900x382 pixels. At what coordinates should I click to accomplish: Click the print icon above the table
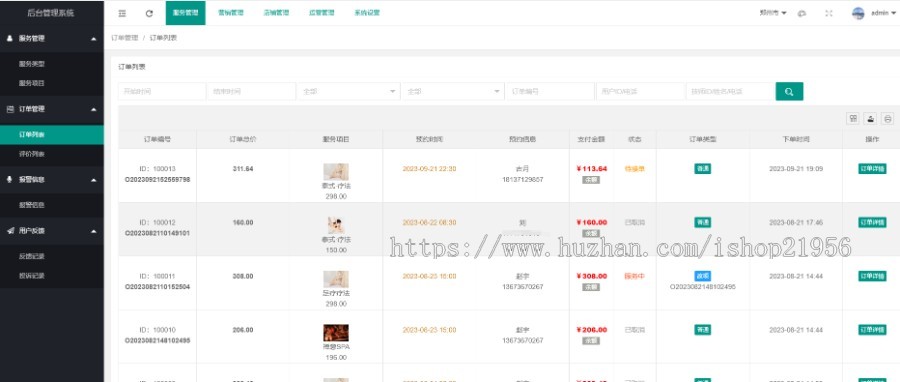[x=888, y=118]
